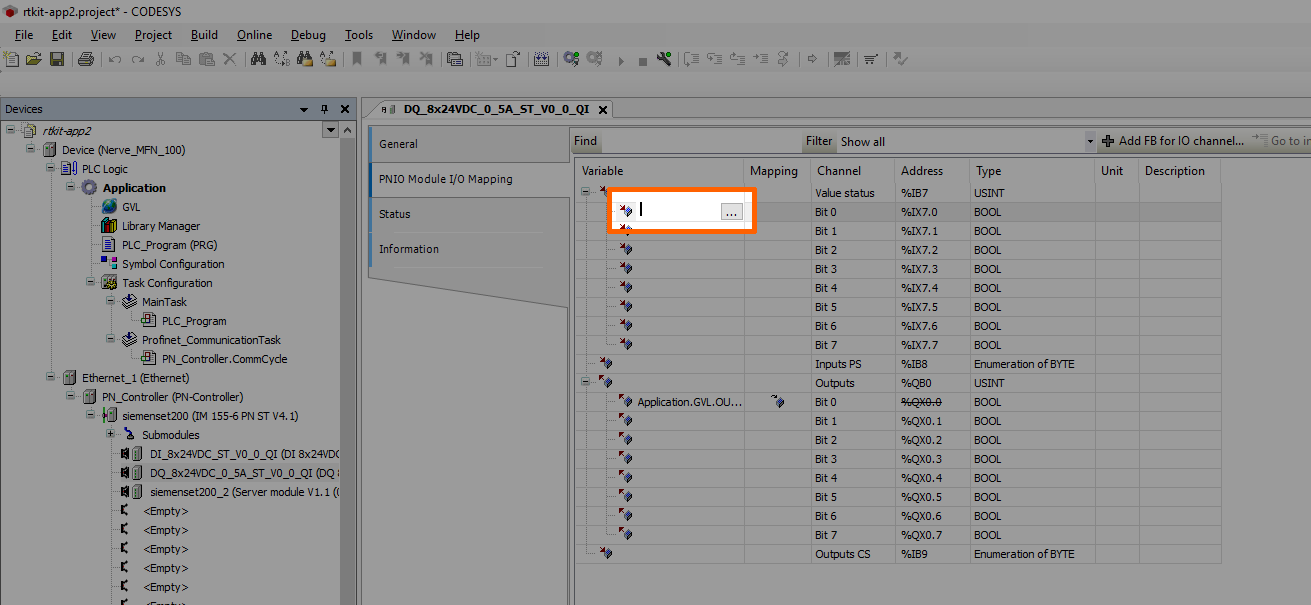Screen dimensions: 1311x605
Task: Click Add FB for IO channel button
Action: [1172, 141]
